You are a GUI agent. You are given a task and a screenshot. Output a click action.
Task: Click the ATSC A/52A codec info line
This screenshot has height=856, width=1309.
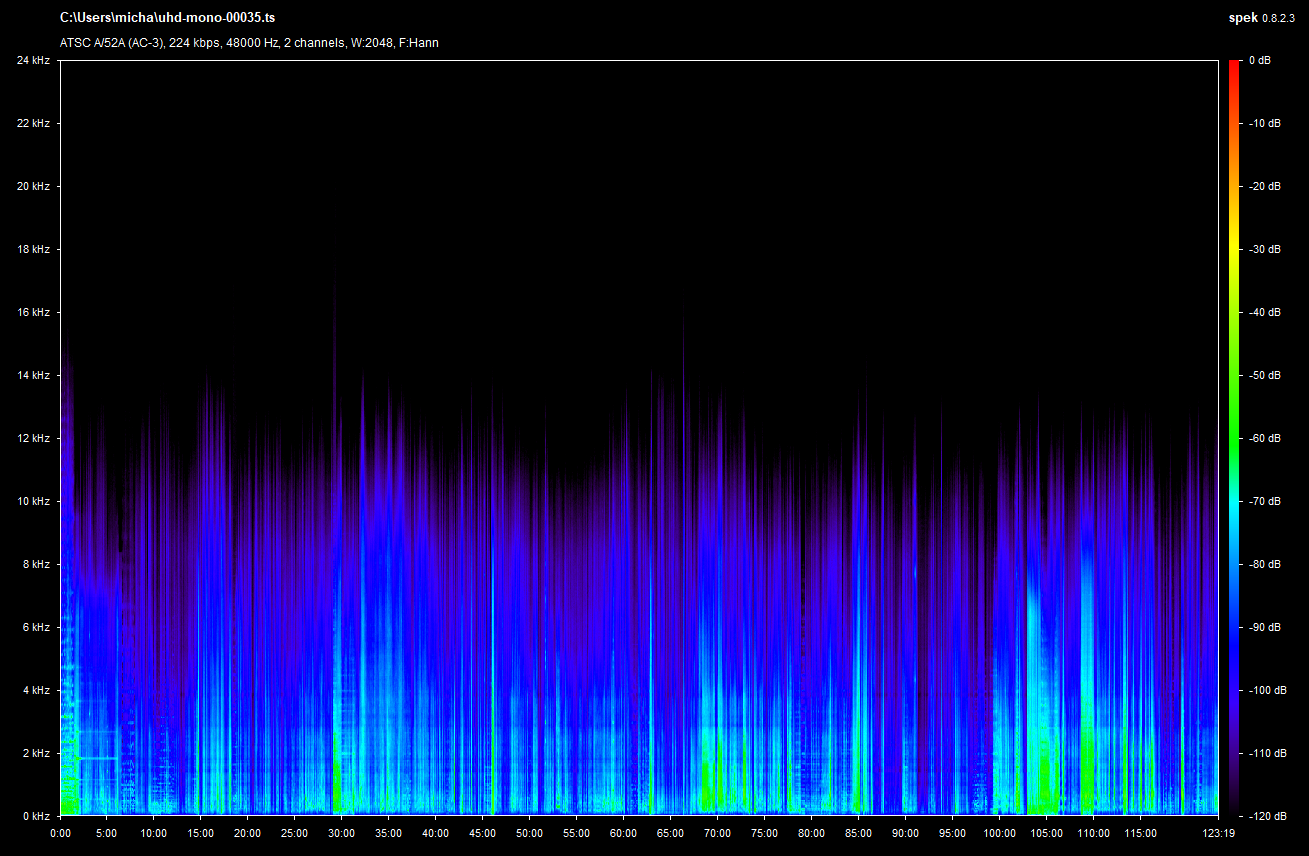[249, 43]
